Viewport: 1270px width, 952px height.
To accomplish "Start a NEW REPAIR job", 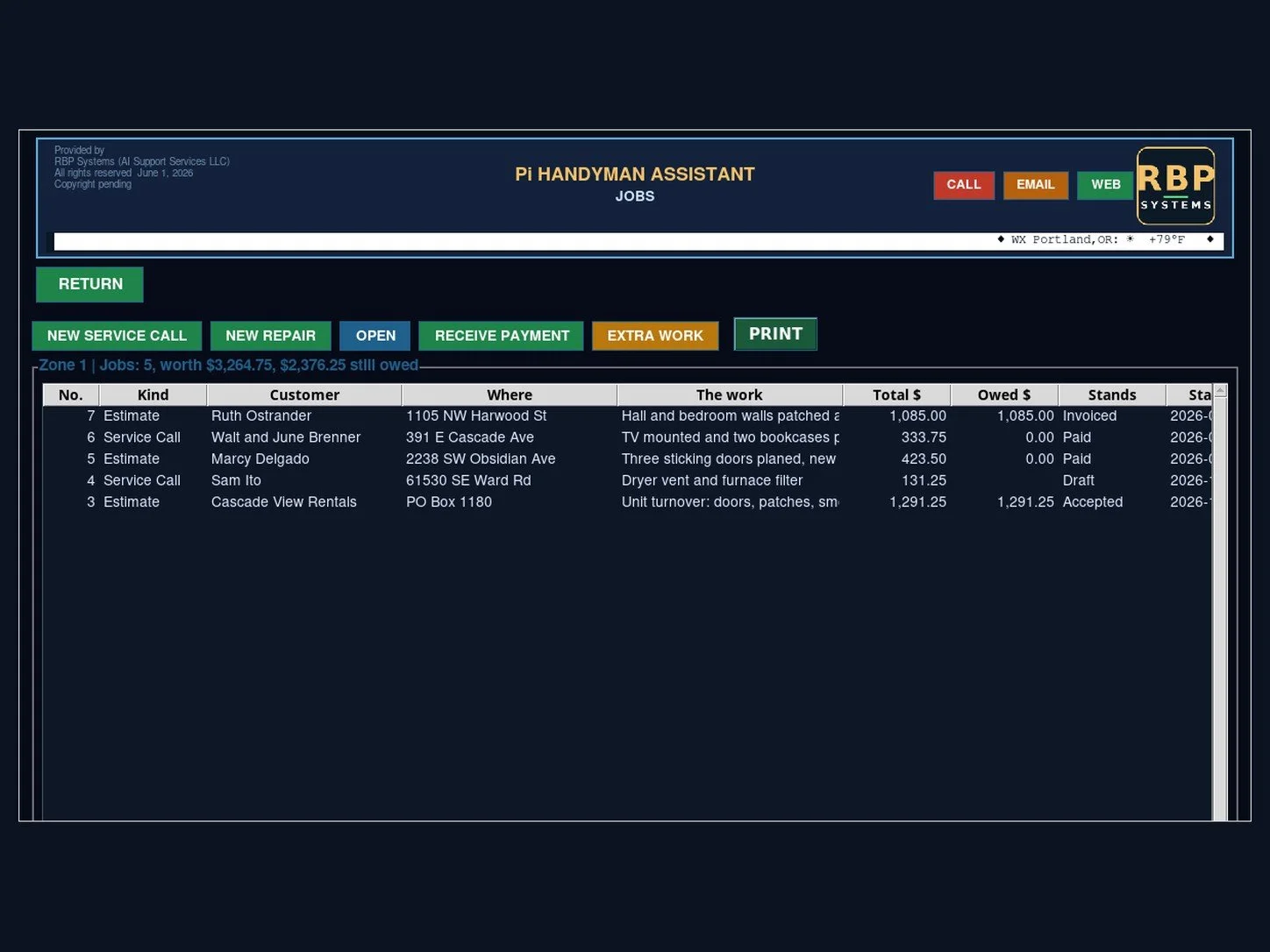I will [x=270, y=336].
